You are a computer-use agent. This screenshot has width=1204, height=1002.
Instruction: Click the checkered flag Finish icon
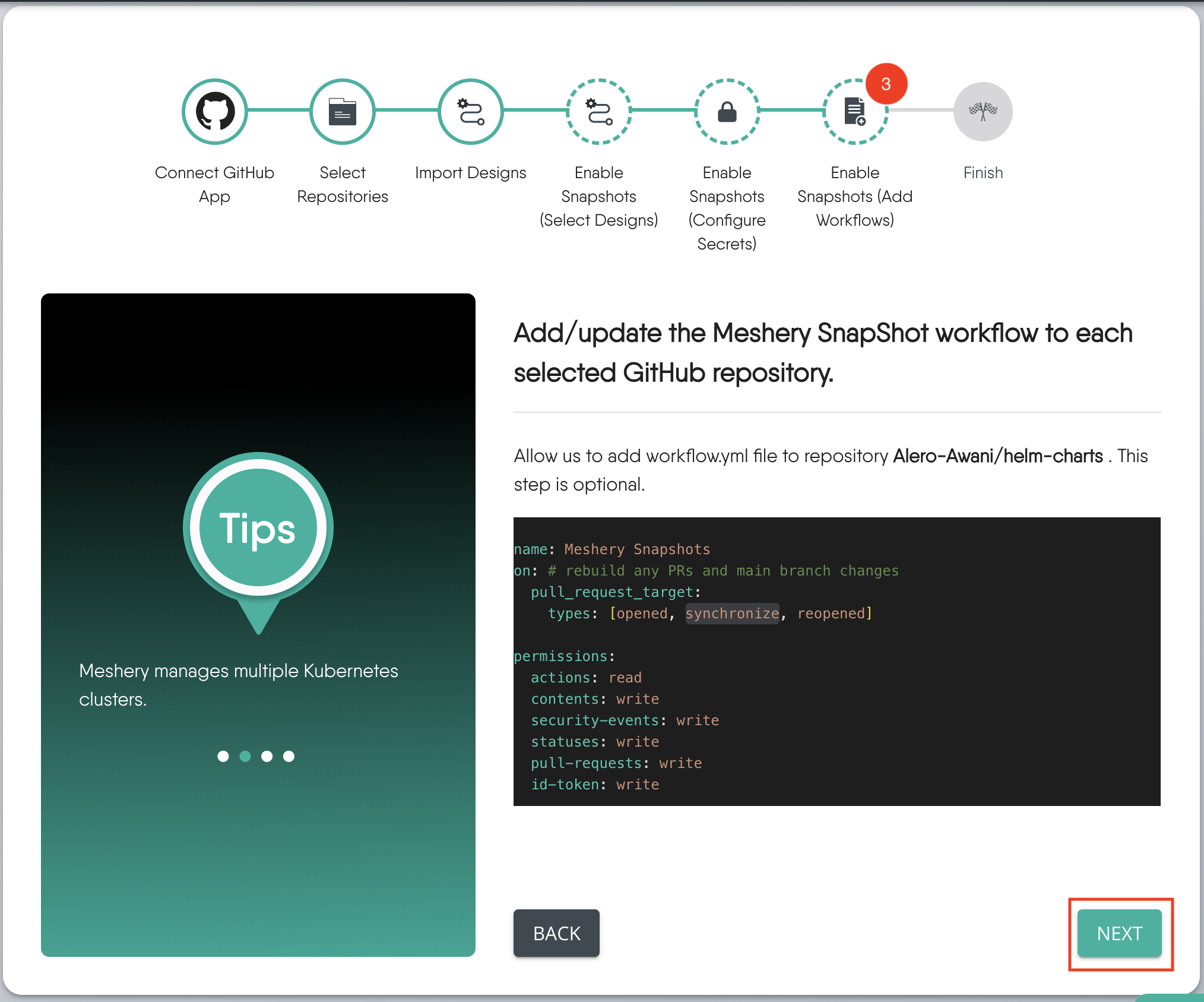tap(983, 112)
